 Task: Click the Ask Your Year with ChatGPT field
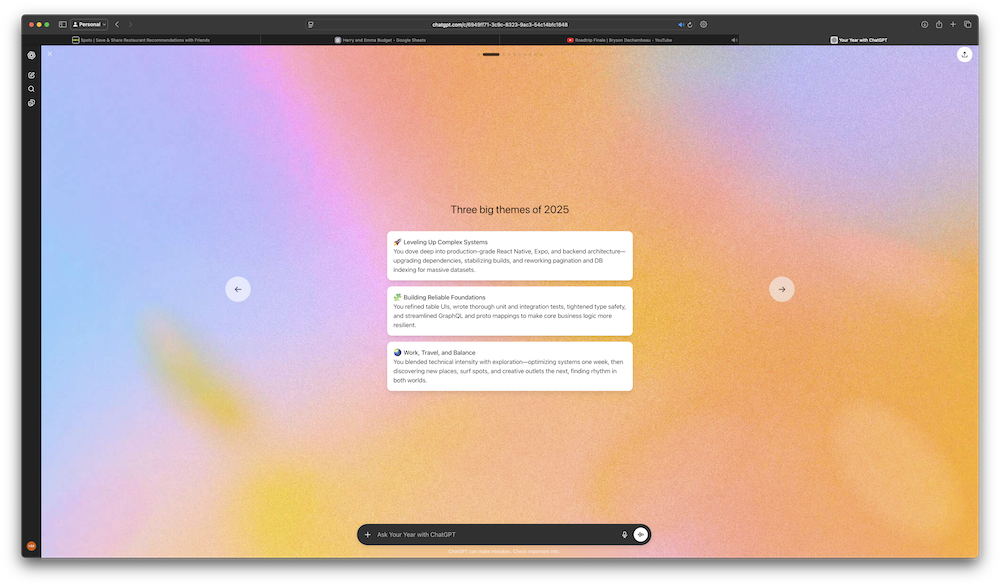click(x=490, y=535)
